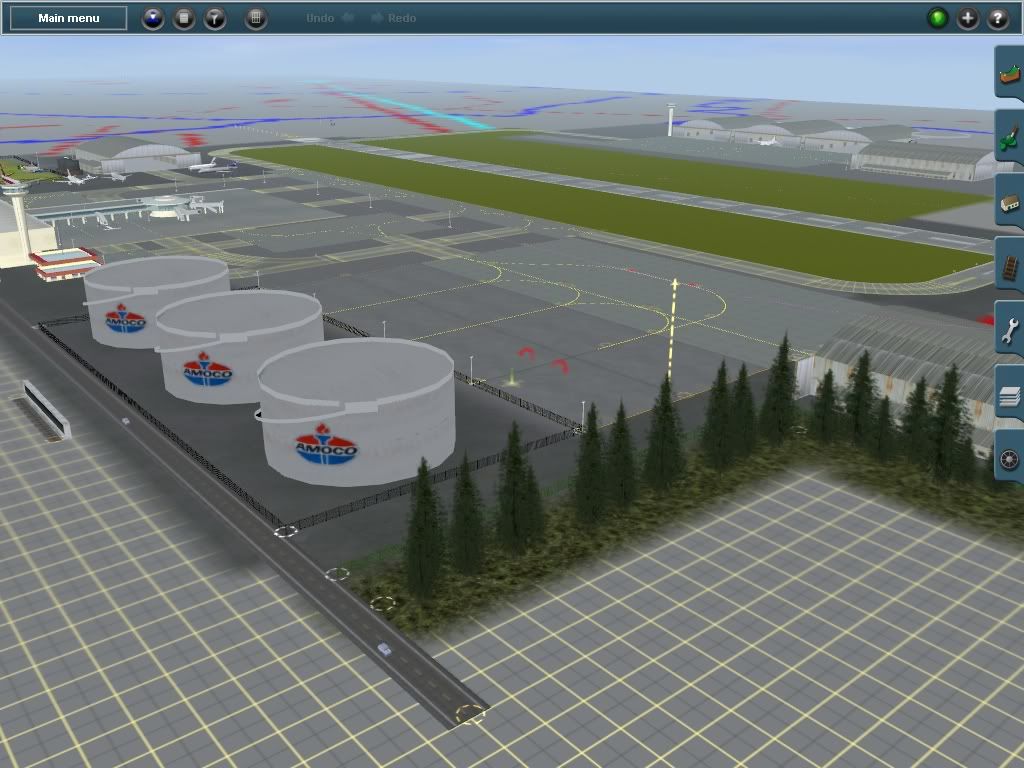Open help with the question mark icon
This screenshot has width=1024, height=768.
[x=998, y=18]
